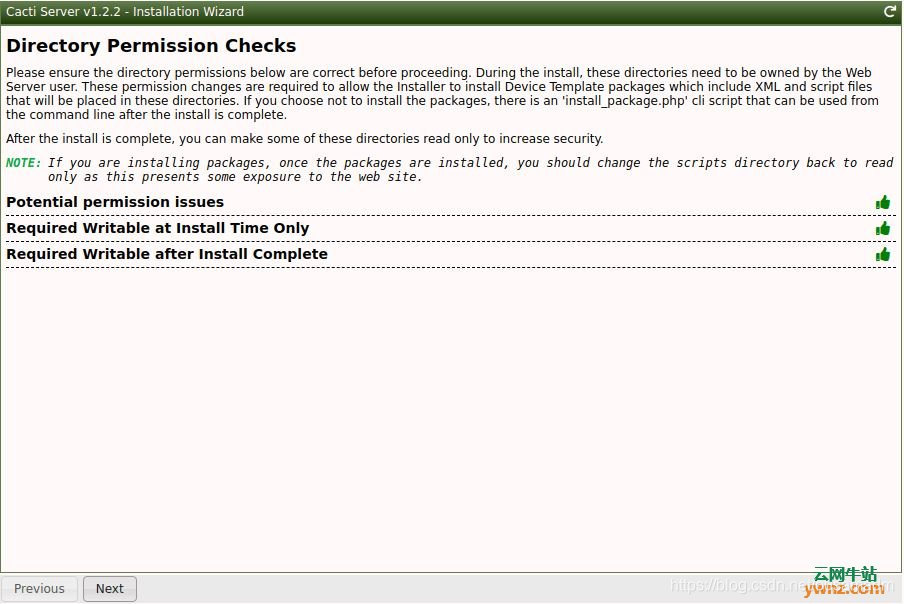This screenshot has width=904, height=604.
Task: Click thumbs-up icon for Required Writable at Install Time Only
Action: point(883,229)
